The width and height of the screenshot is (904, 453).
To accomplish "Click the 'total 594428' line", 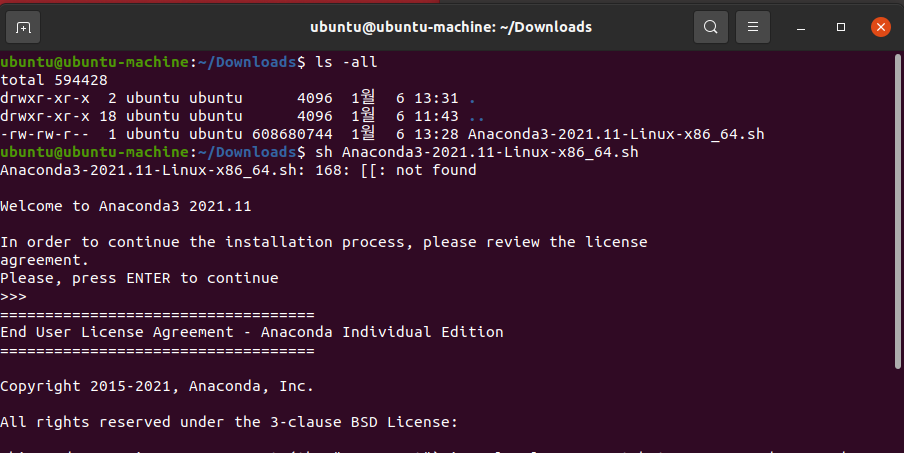I will 54,80.
